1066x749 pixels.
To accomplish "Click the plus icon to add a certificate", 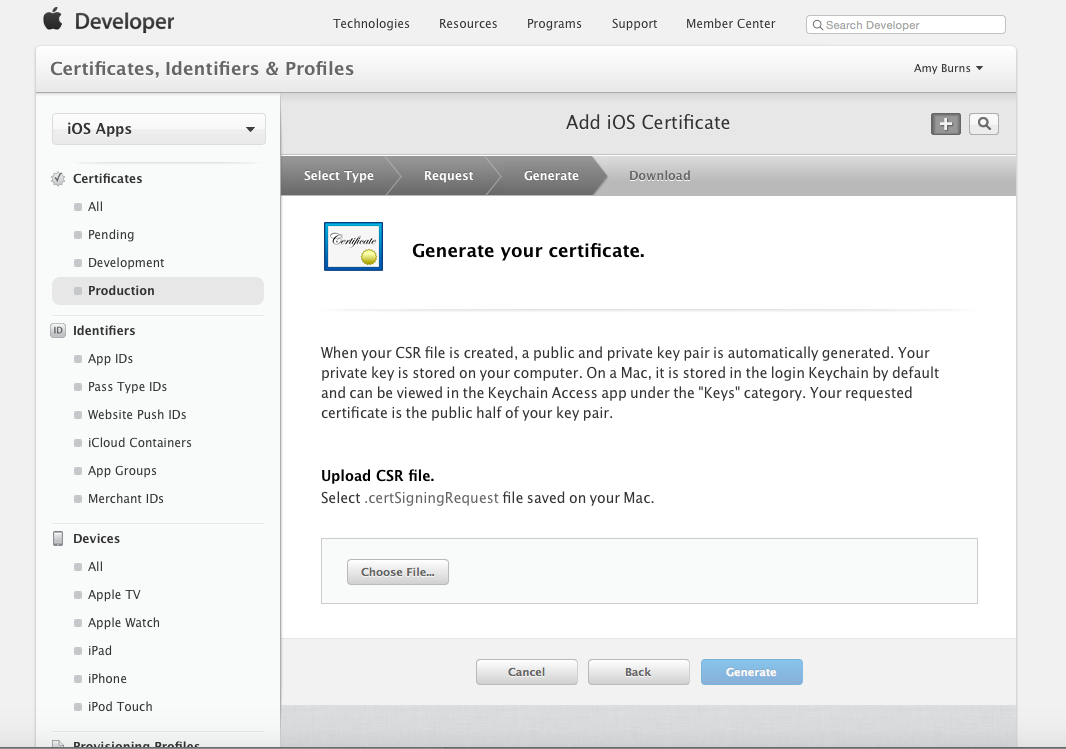I will pos(945,124).
